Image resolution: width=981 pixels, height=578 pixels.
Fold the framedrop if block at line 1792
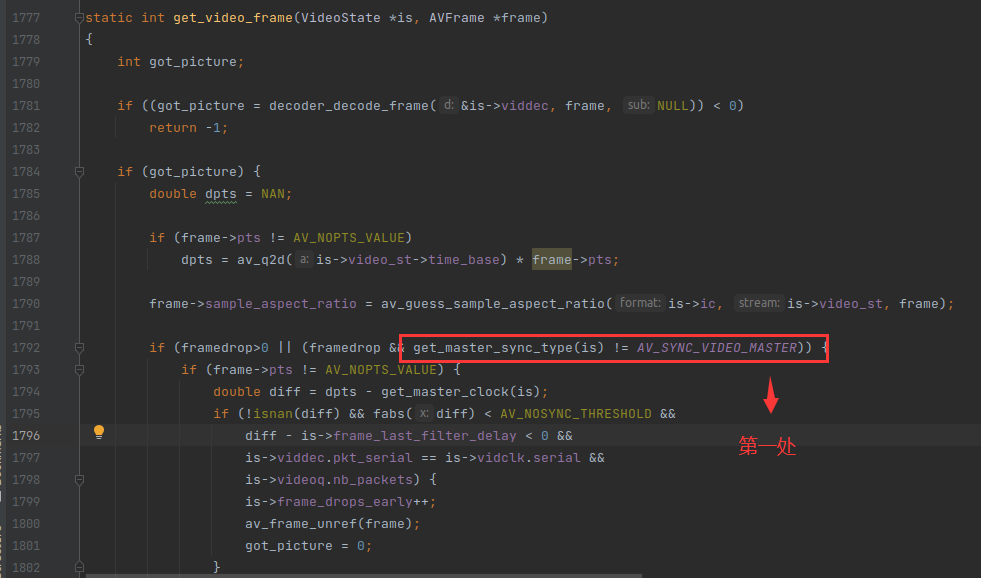[x=79, y=348]
